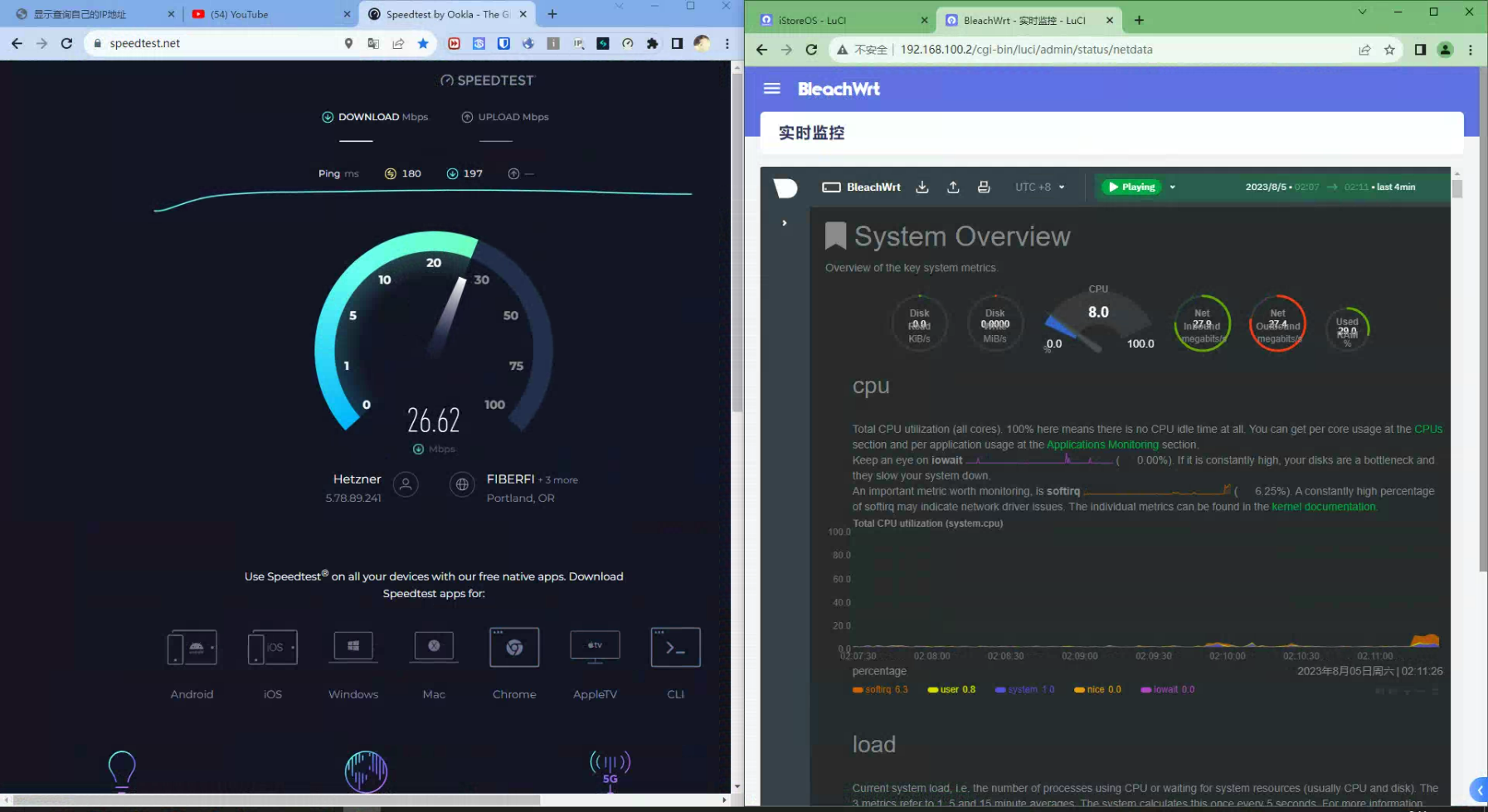This screenshot has width=1488, height=812.
Task: Click the System Overview bookmark icon
Action: pos(835,236)
